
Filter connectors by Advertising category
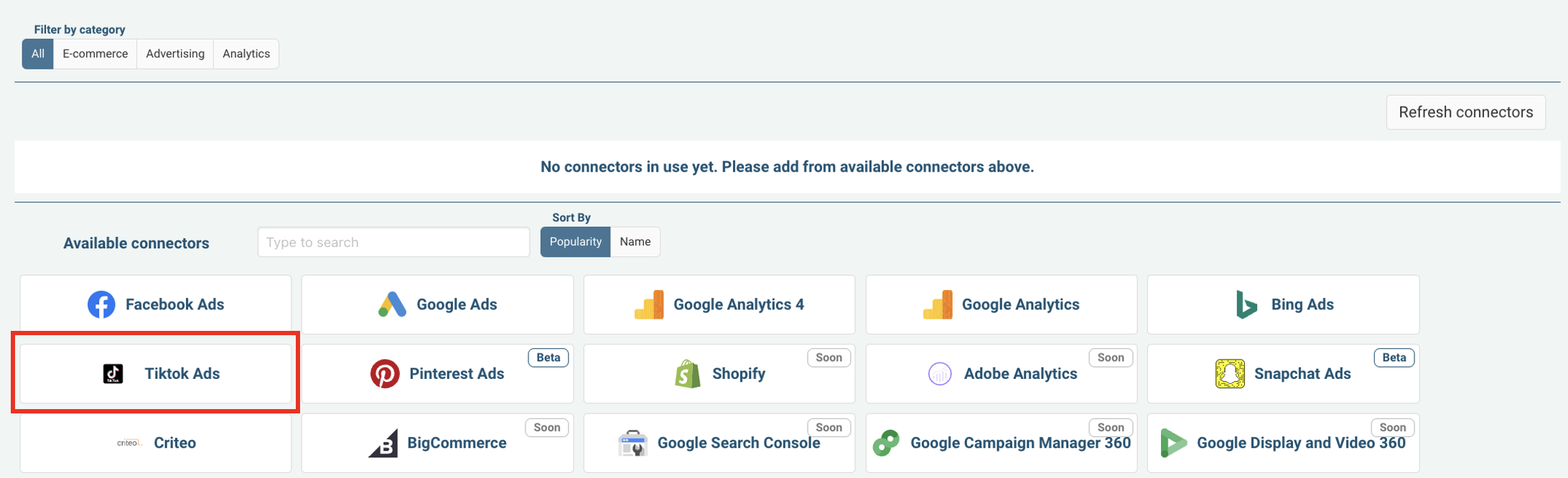pyautogui.click(x=175, y=54)
